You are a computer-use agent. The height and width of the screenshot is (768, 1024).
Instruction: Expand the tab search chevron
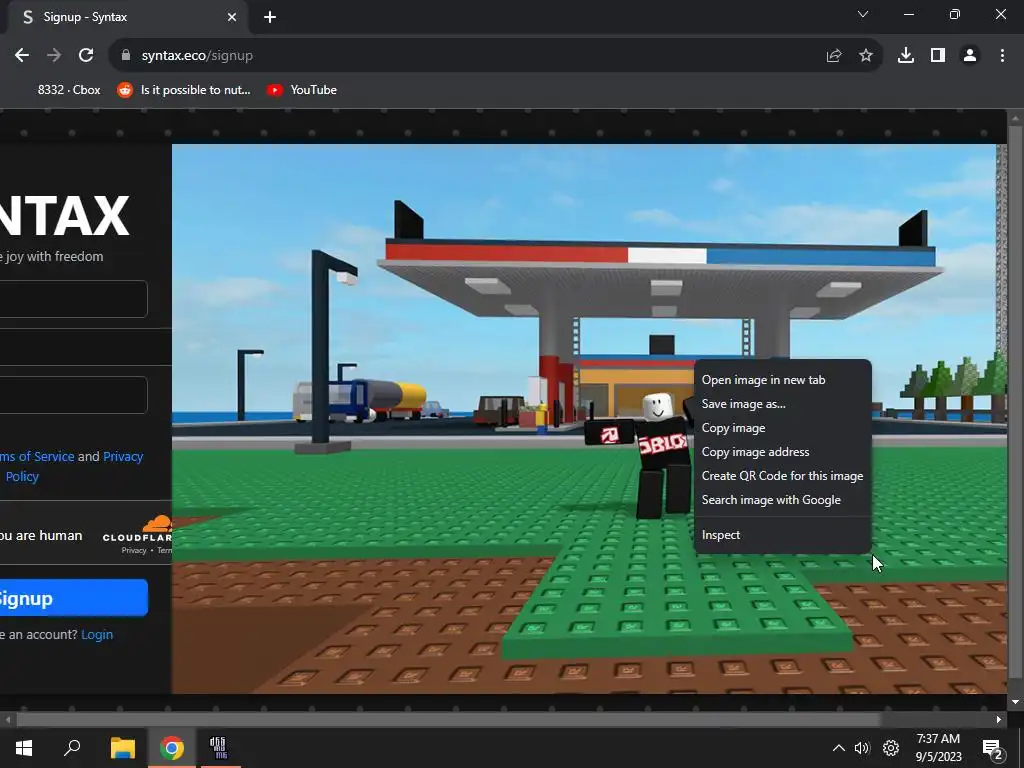(x=863, y=14)
